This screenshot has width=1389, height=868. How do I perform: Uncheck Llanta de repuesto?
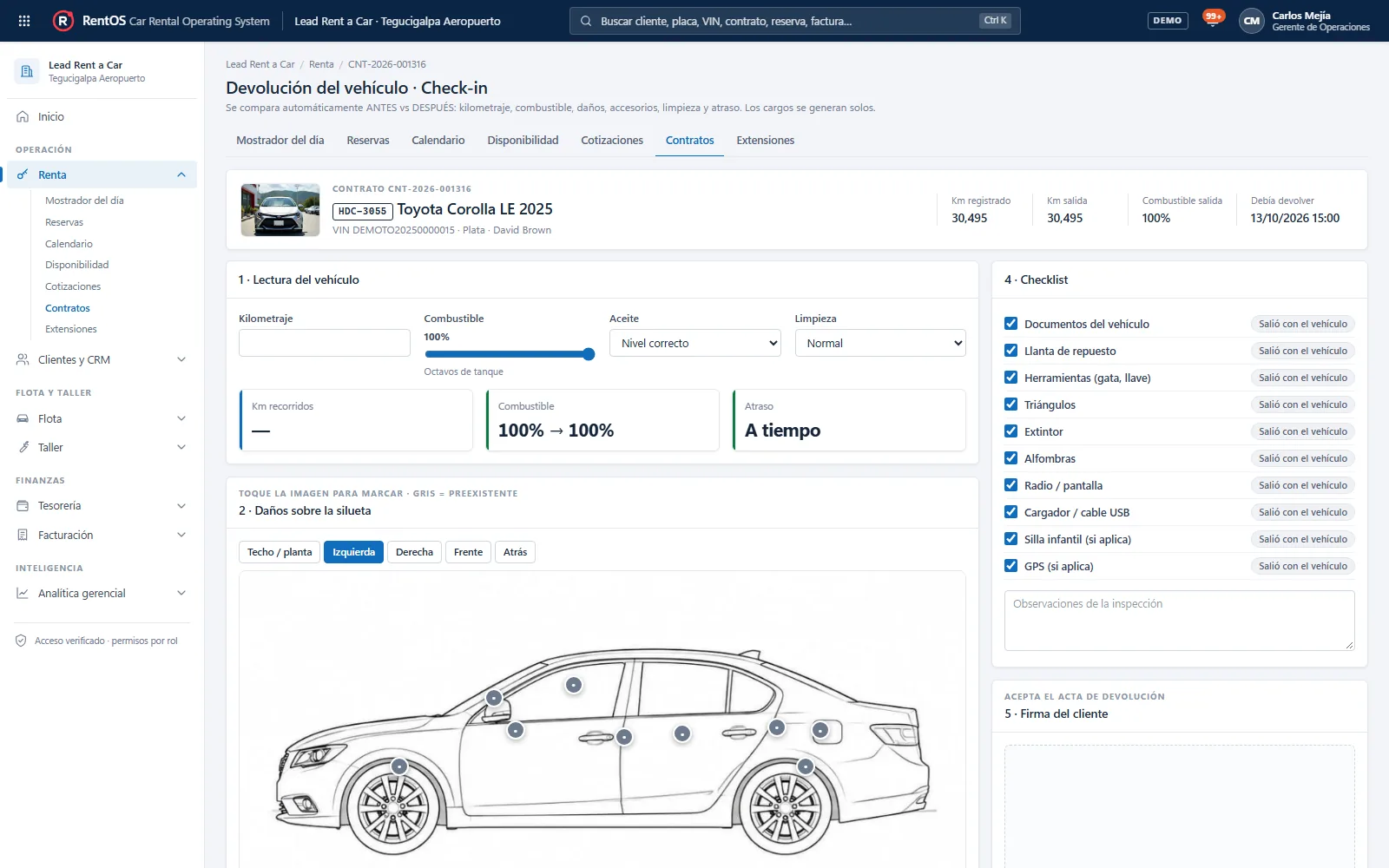pos(1010,351)
